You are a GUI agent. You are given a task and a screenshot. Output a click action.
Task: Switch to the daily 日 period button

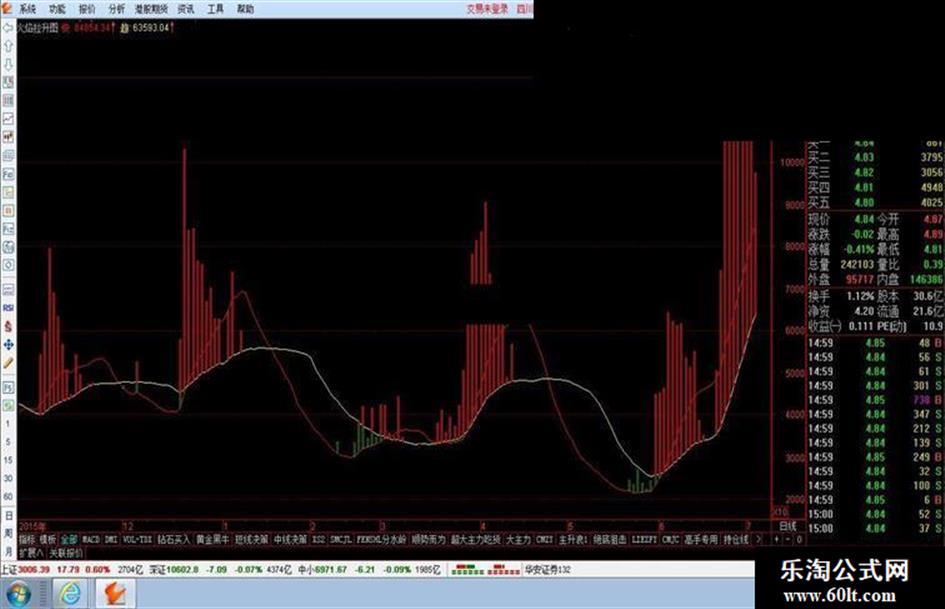tap(8, 516)
